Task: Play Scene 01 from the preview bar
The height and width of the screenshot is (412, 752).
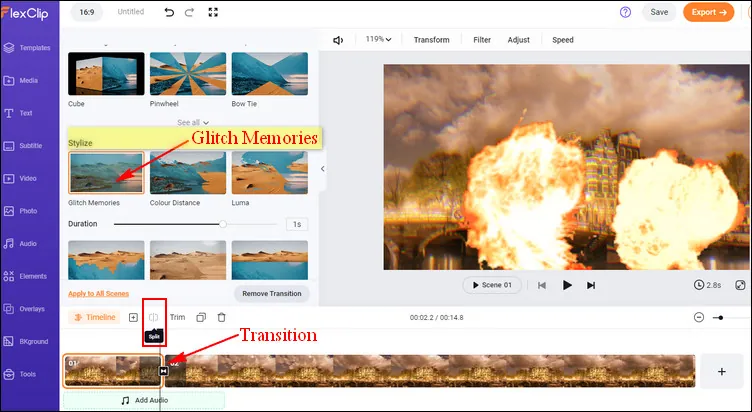Action: tap(492, 285)
